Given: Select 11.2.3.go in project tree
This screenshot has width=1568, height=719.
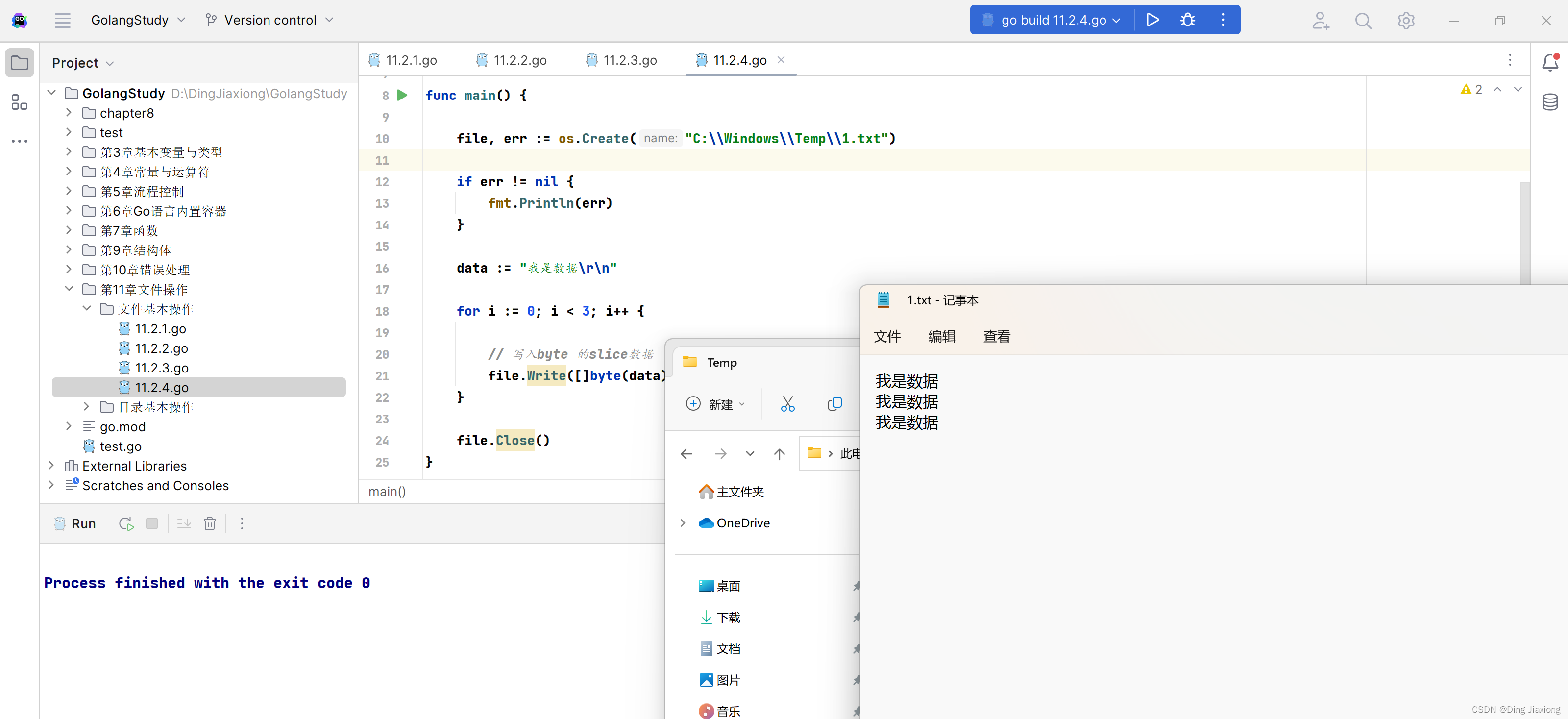Looking at the screenshot, I should [161, 368].
